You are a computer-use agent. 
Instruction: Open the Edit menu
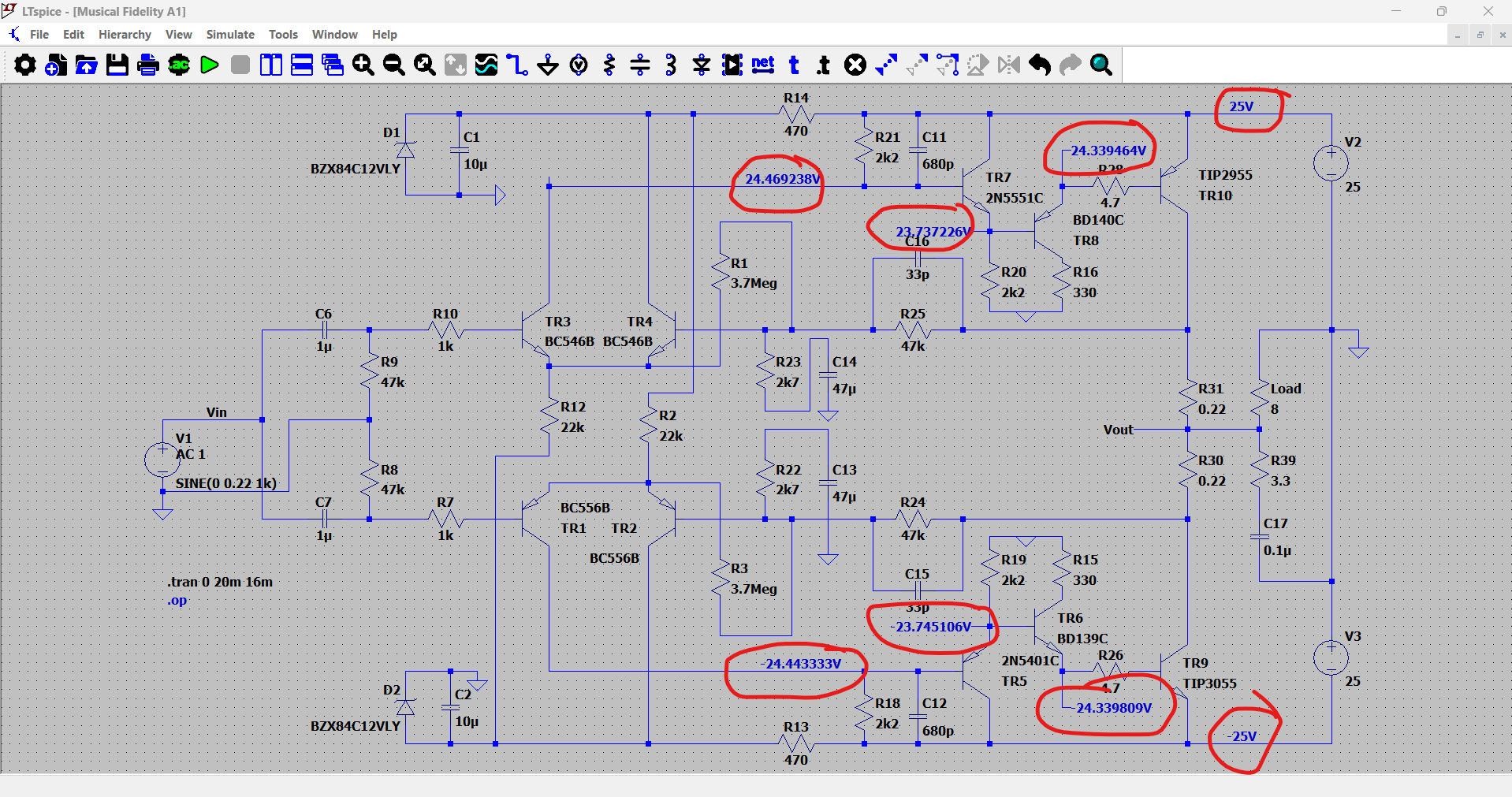(73, 35)
